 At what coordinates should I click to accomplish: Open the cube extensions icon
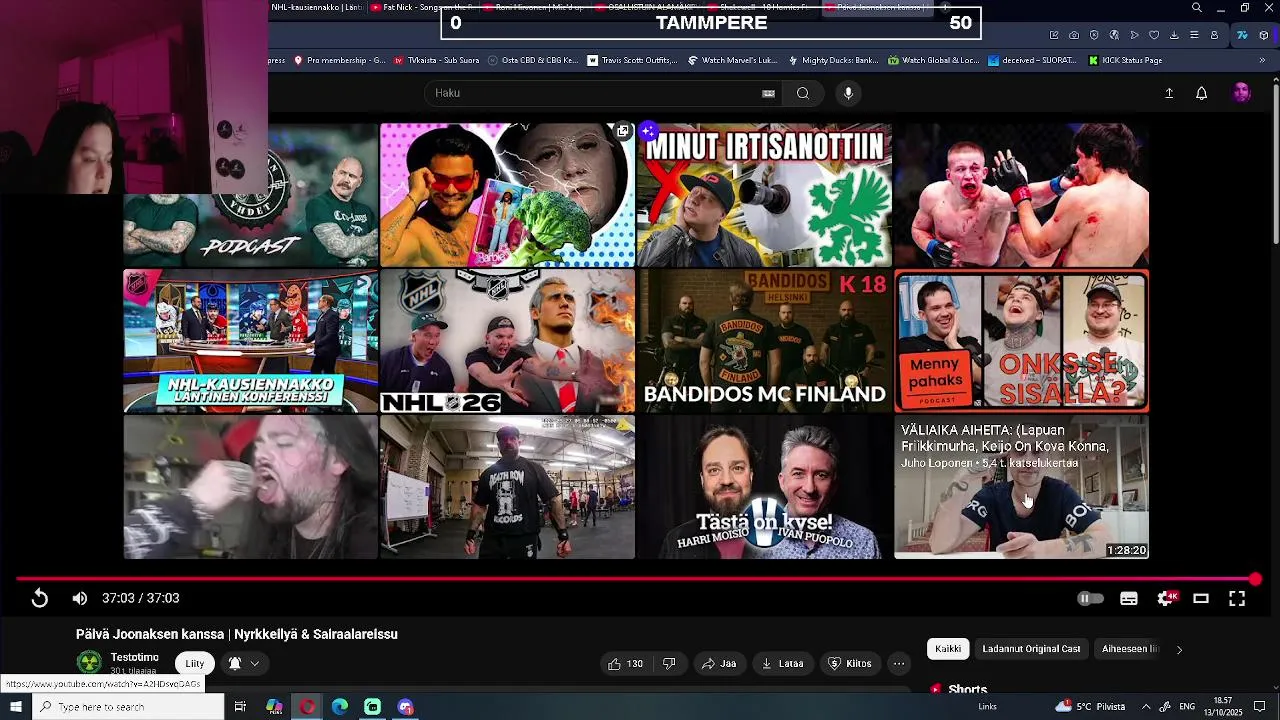(1264, 35)
